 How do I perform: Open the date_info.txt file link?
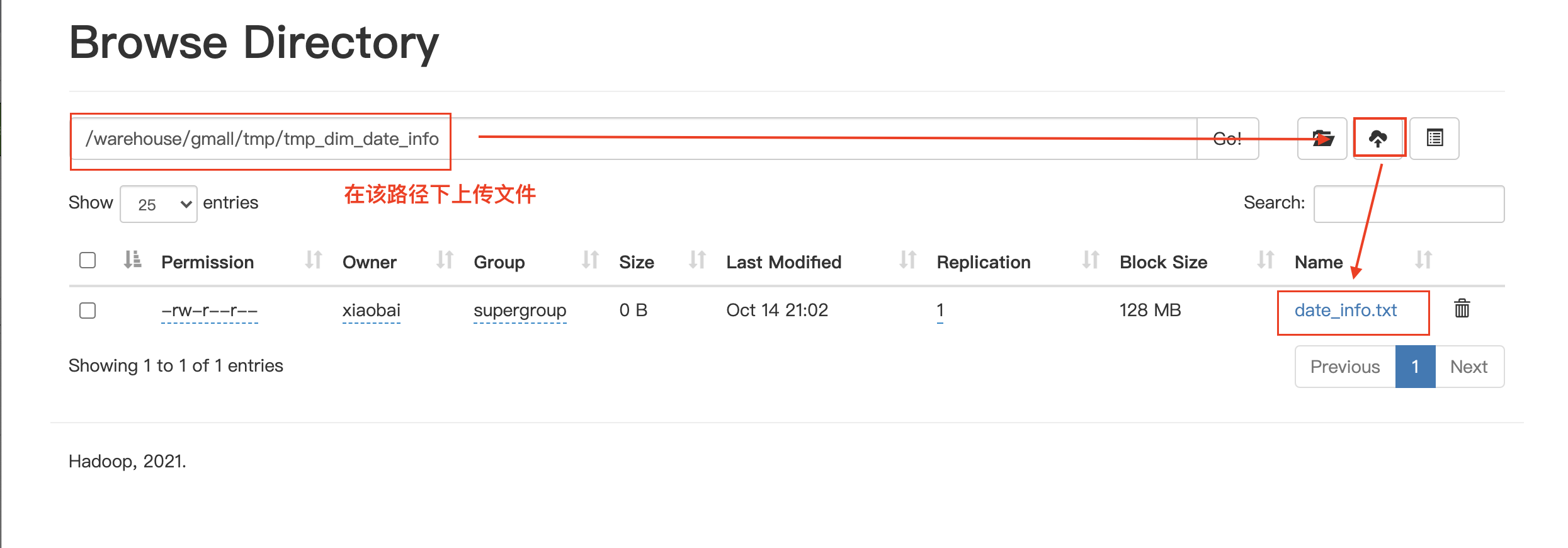[x=1346, y=310]
